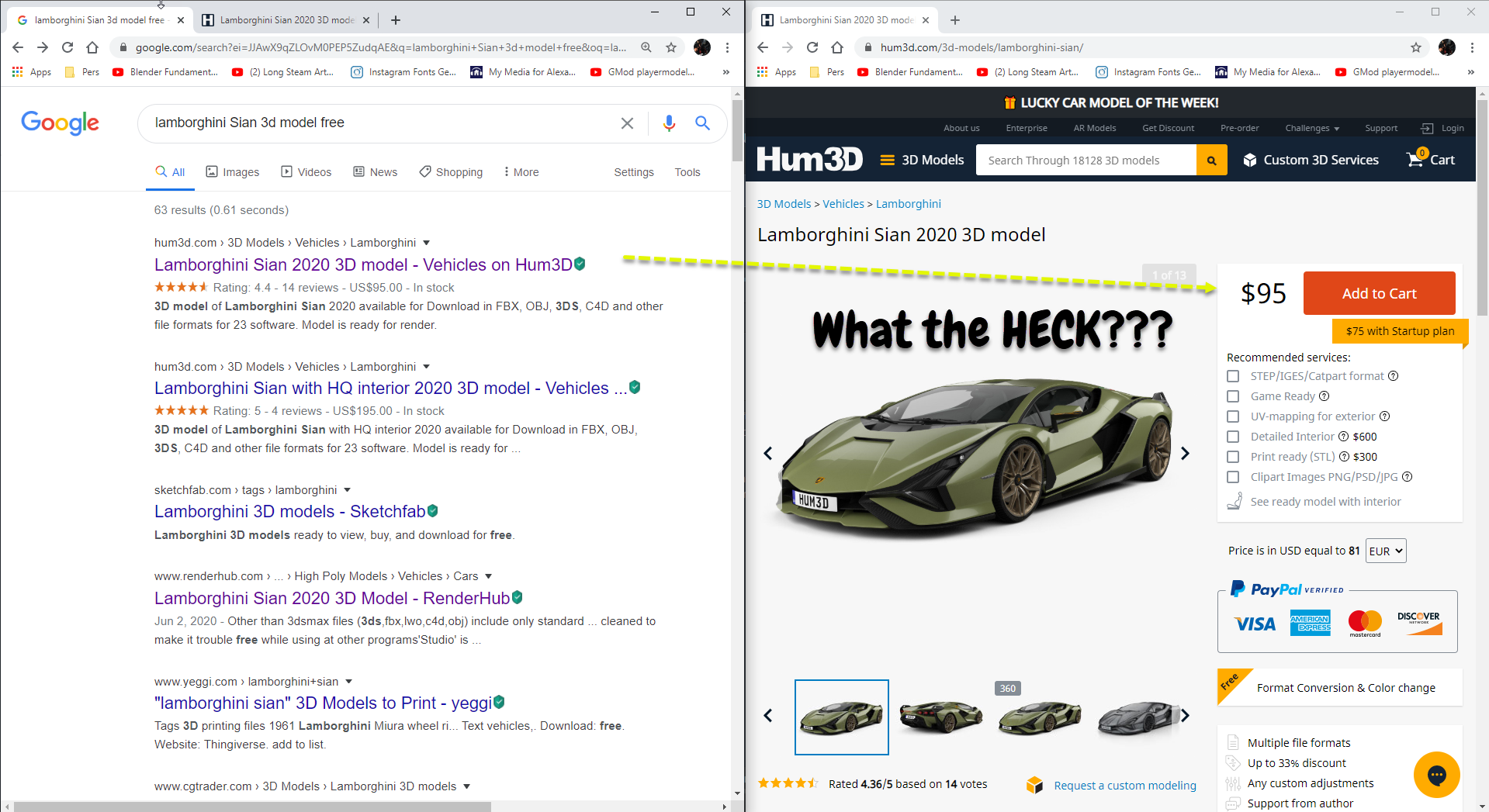Open Google search Tools
1489x812 pixels.
click(687, 172)
